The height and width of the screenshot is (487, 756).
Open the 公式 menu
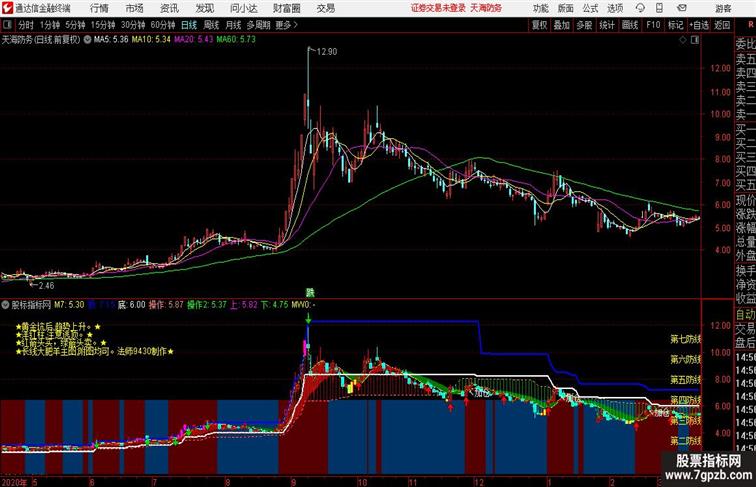pos(590,8)
